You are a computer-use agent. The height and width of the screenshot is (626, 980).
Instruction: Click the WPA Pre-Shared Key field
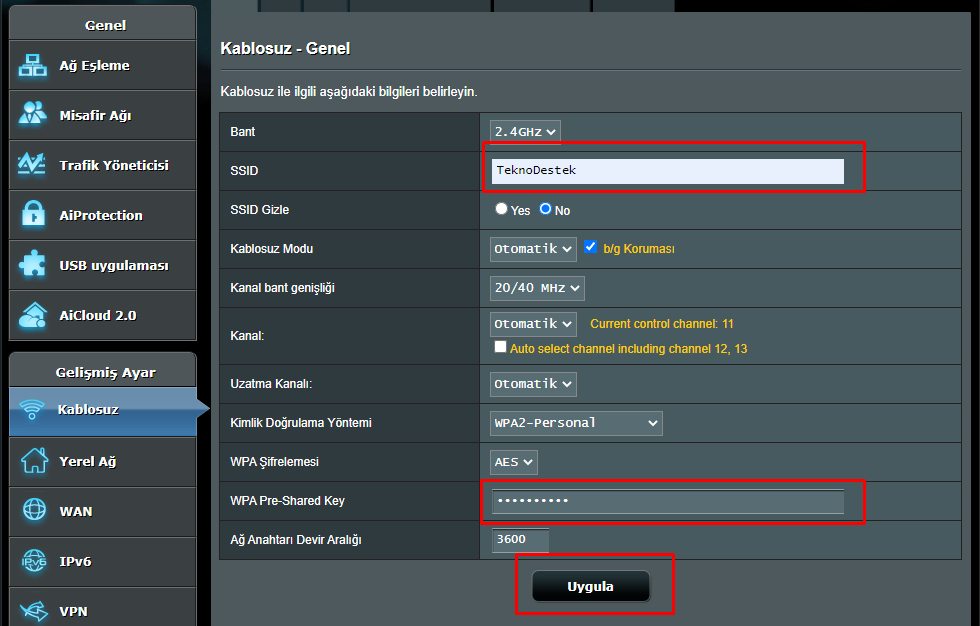coord(667,500)
